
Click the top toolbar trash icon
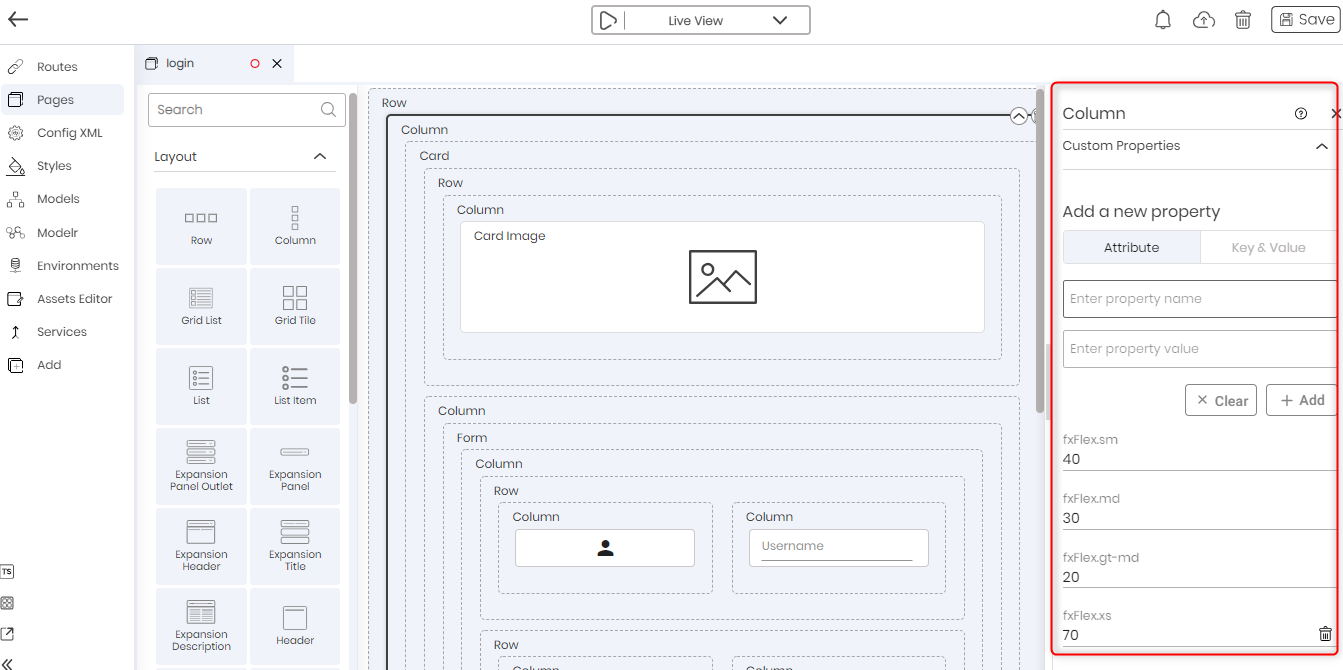pyautogui.click(x=1243, y=20)
